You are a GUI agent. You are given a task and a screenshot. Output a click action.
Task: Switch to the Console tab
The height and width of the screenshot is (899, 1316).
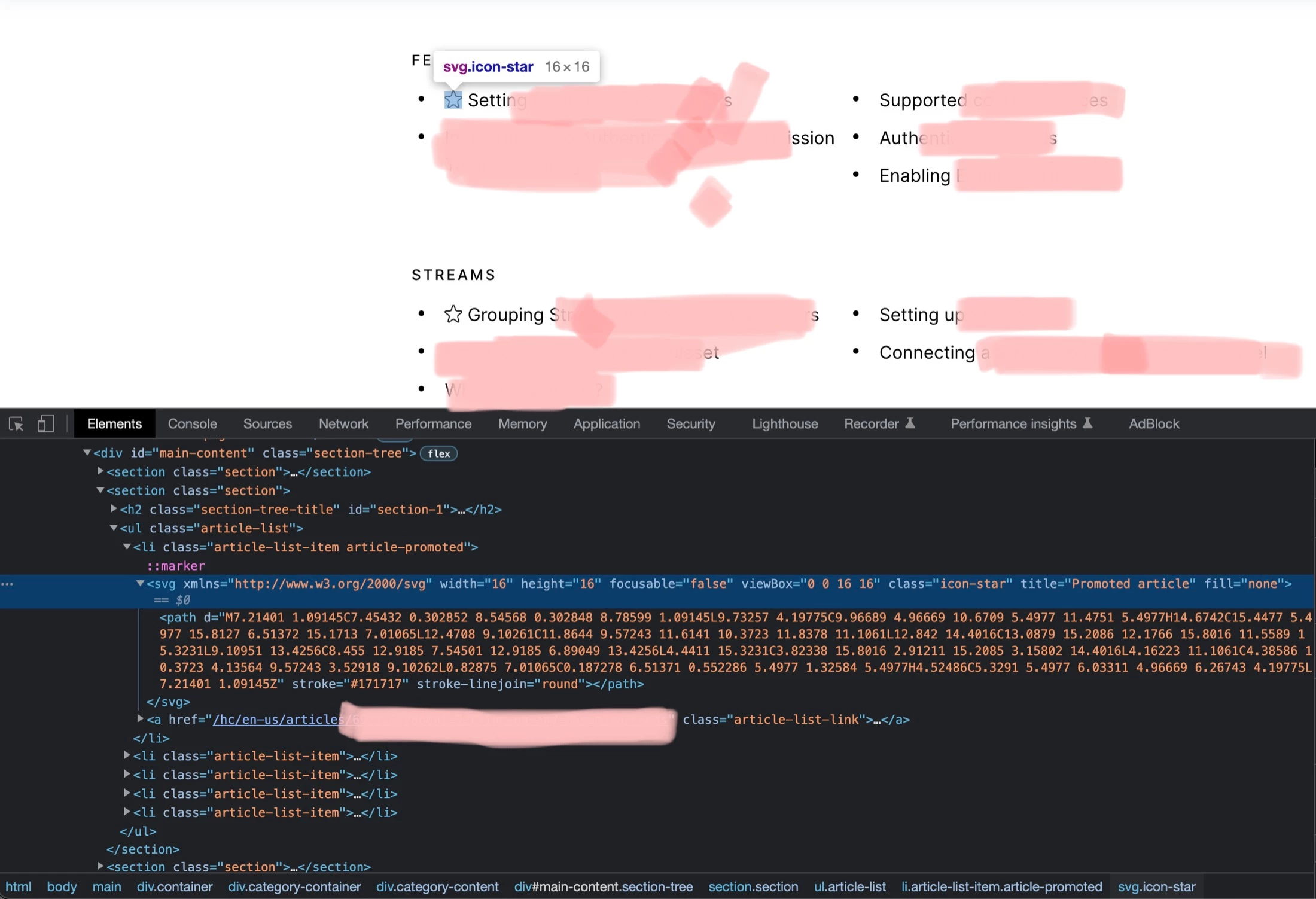[192, 424]
